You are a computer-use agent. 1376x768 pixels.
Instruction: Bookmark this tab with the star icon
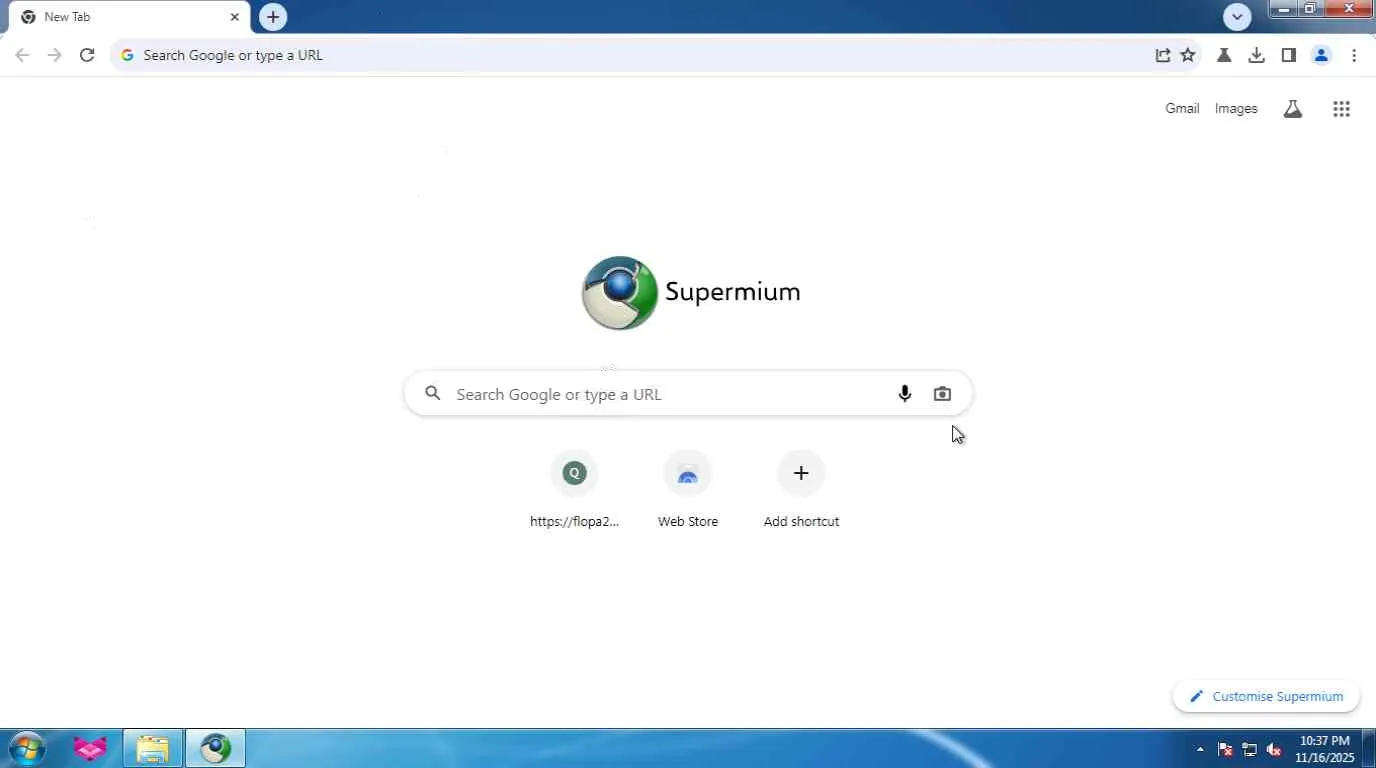pos(1188,56)
